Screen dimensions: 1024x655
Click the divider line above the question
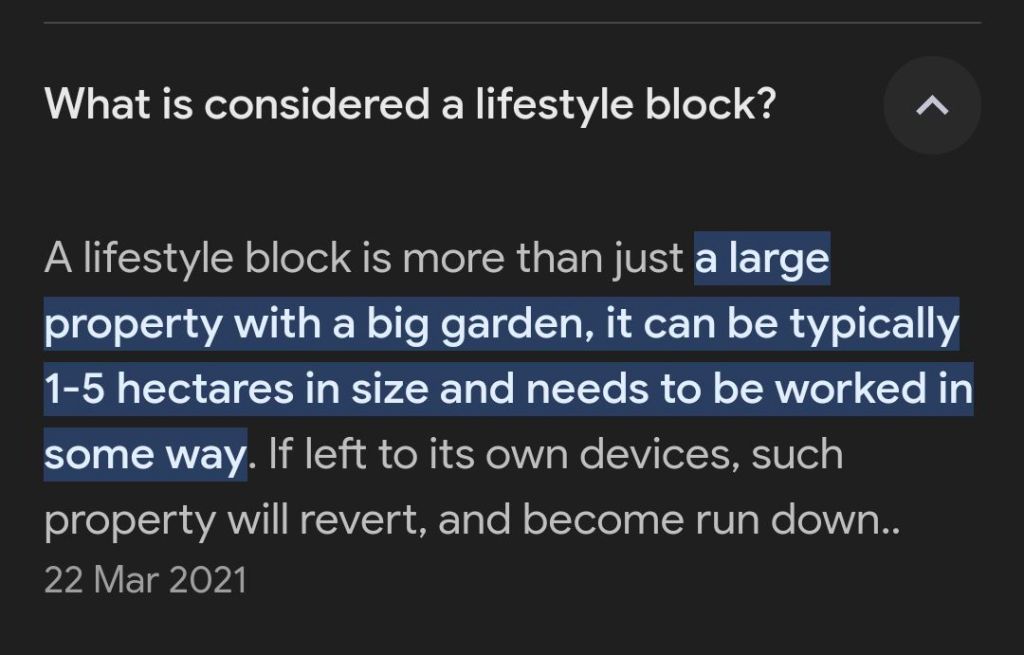(x=512, y=22)
